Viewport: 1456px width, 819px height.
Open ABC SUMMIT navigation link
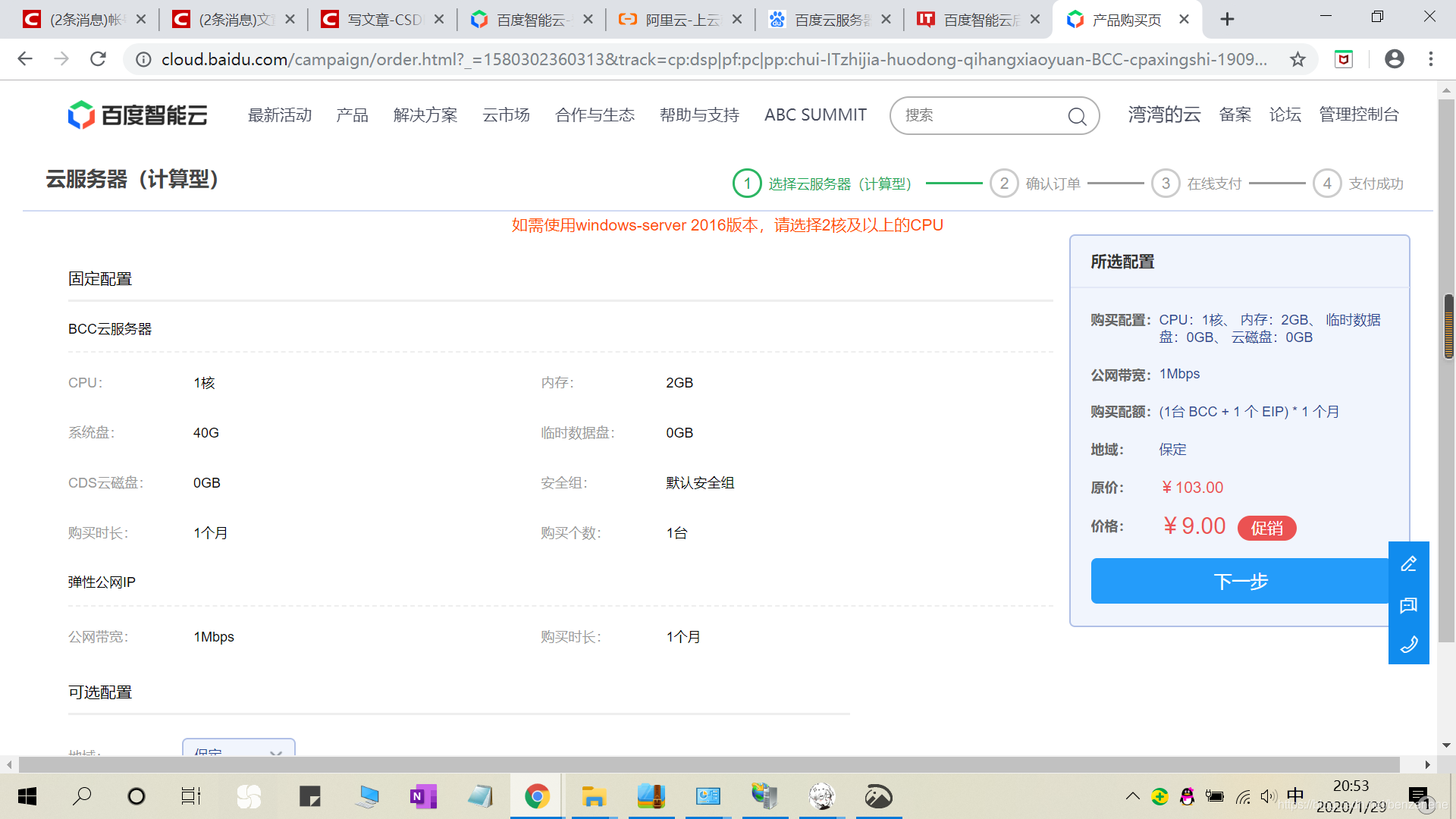[x=815, y=115]
